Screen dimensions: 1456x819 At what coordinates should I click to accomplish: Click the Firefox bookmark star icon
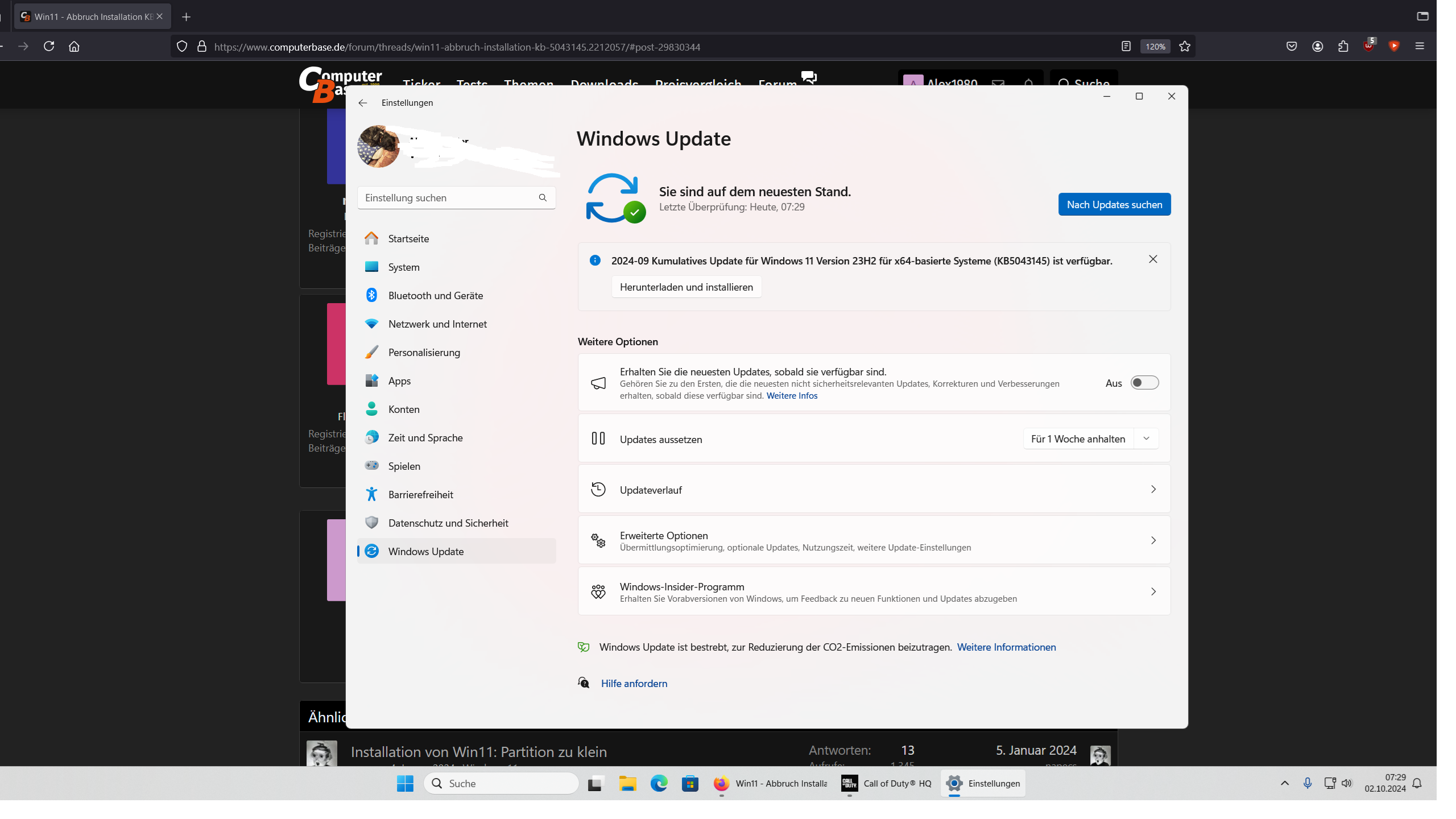(x=1185, y=47)
